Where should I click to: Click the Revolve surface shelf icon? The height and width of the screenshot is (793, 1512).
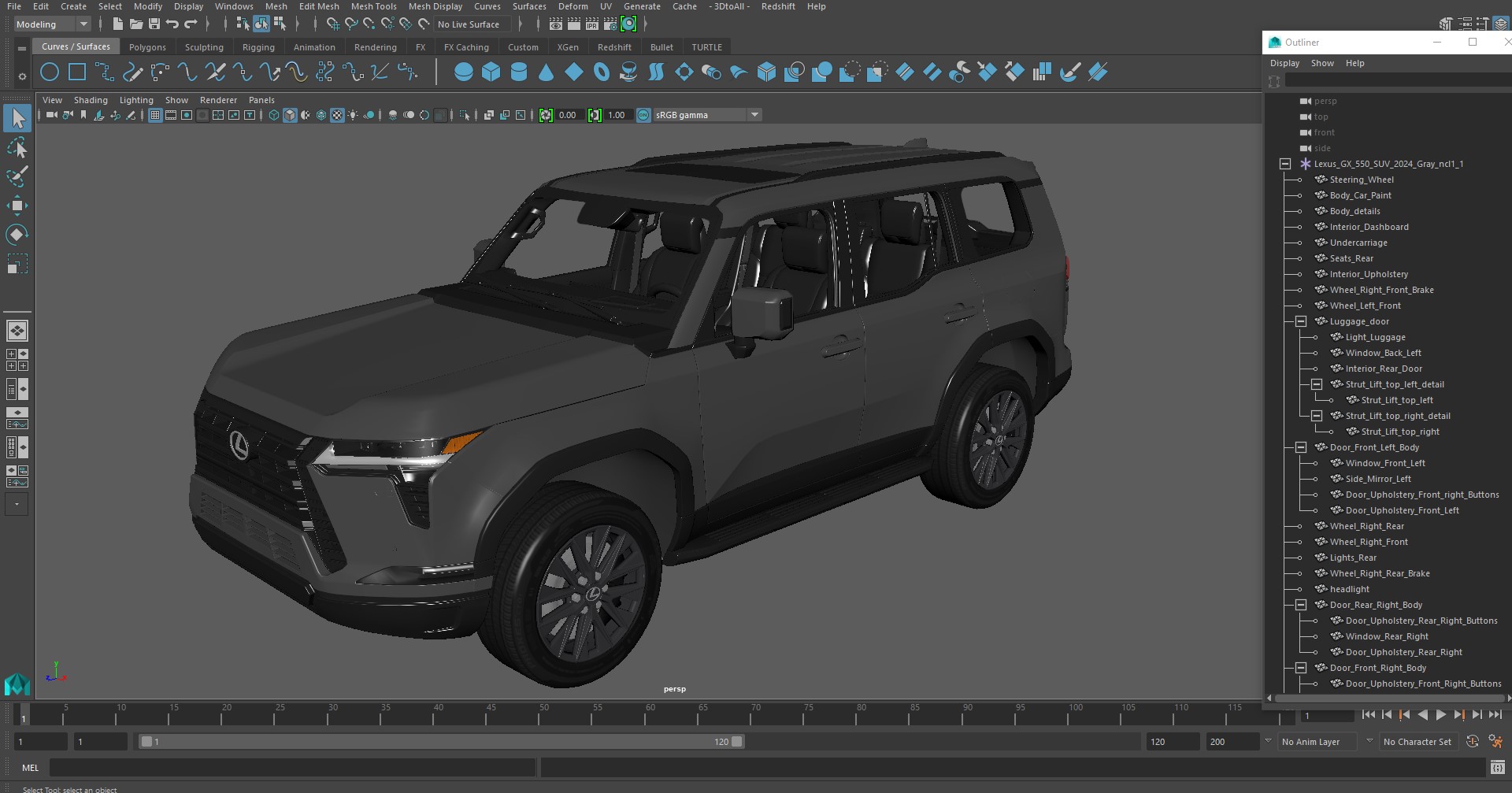(x=629, y=72)
